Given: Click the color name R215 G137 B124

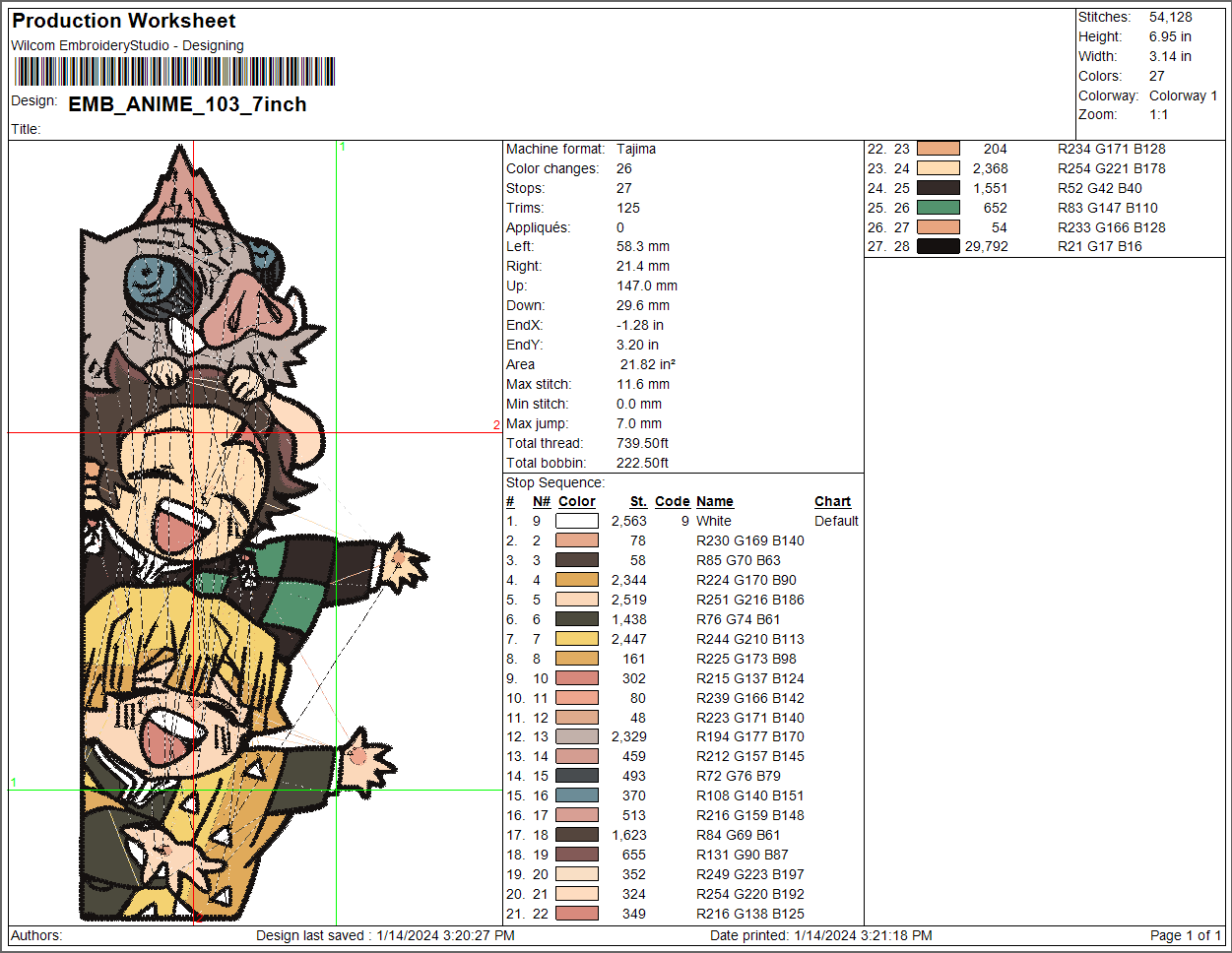Looking at the screenshot, I should click(750, 678).
